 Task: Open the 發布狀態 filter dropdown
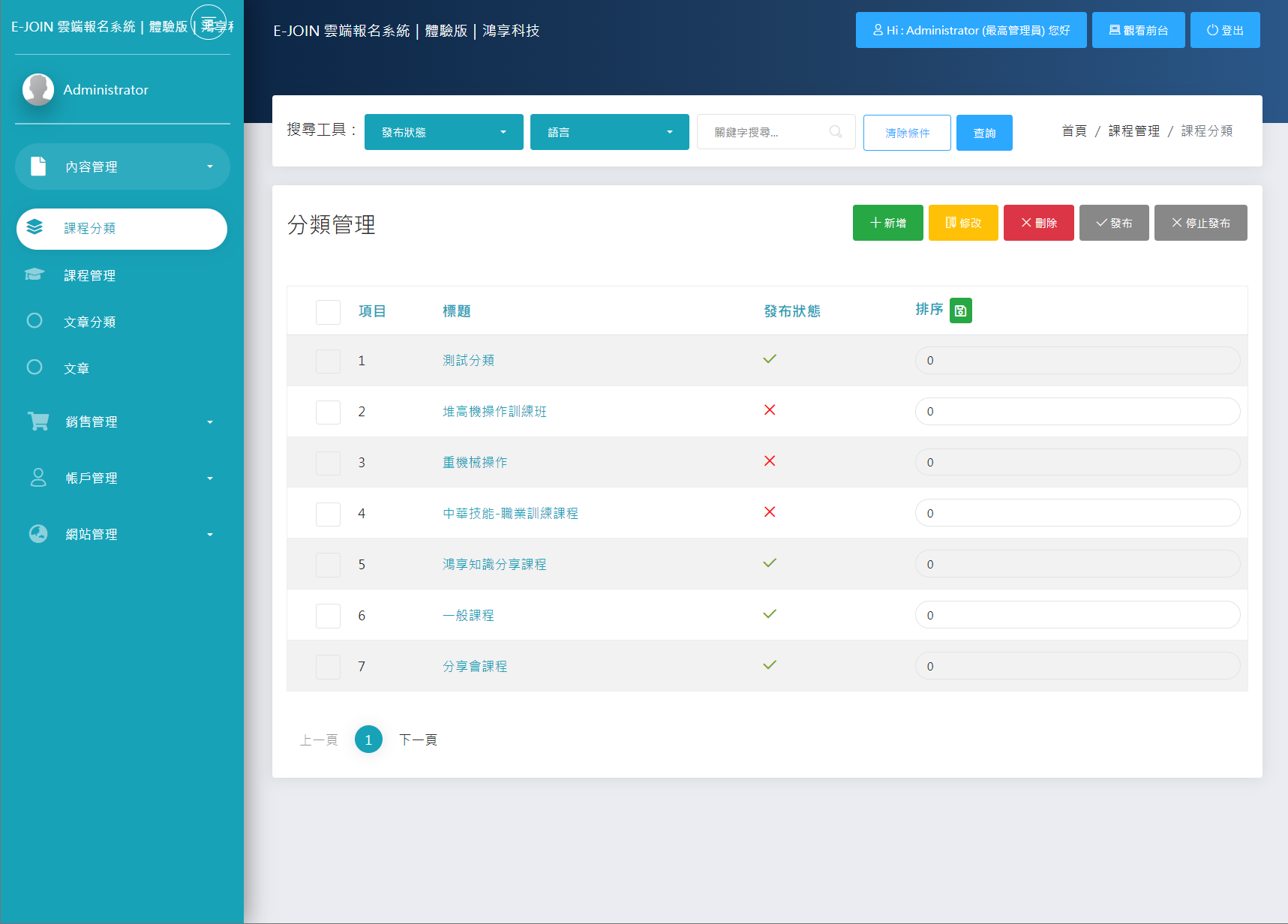443,132
